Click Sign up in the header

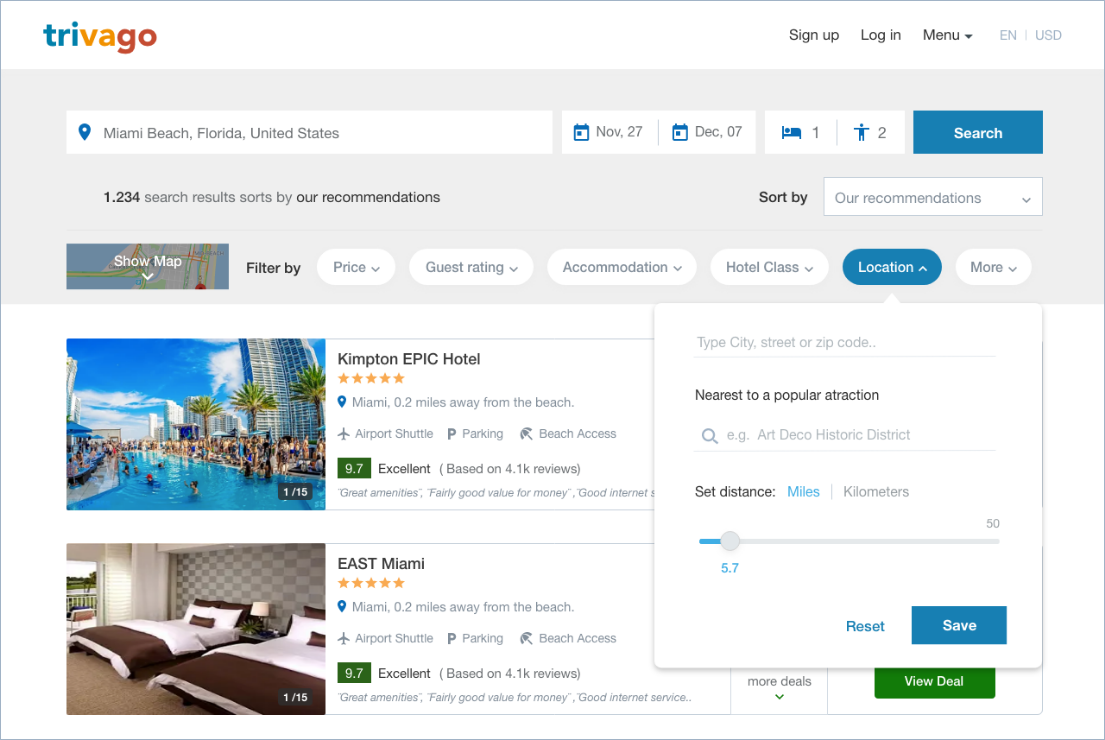pyautogui.click(x=814, y=35)
